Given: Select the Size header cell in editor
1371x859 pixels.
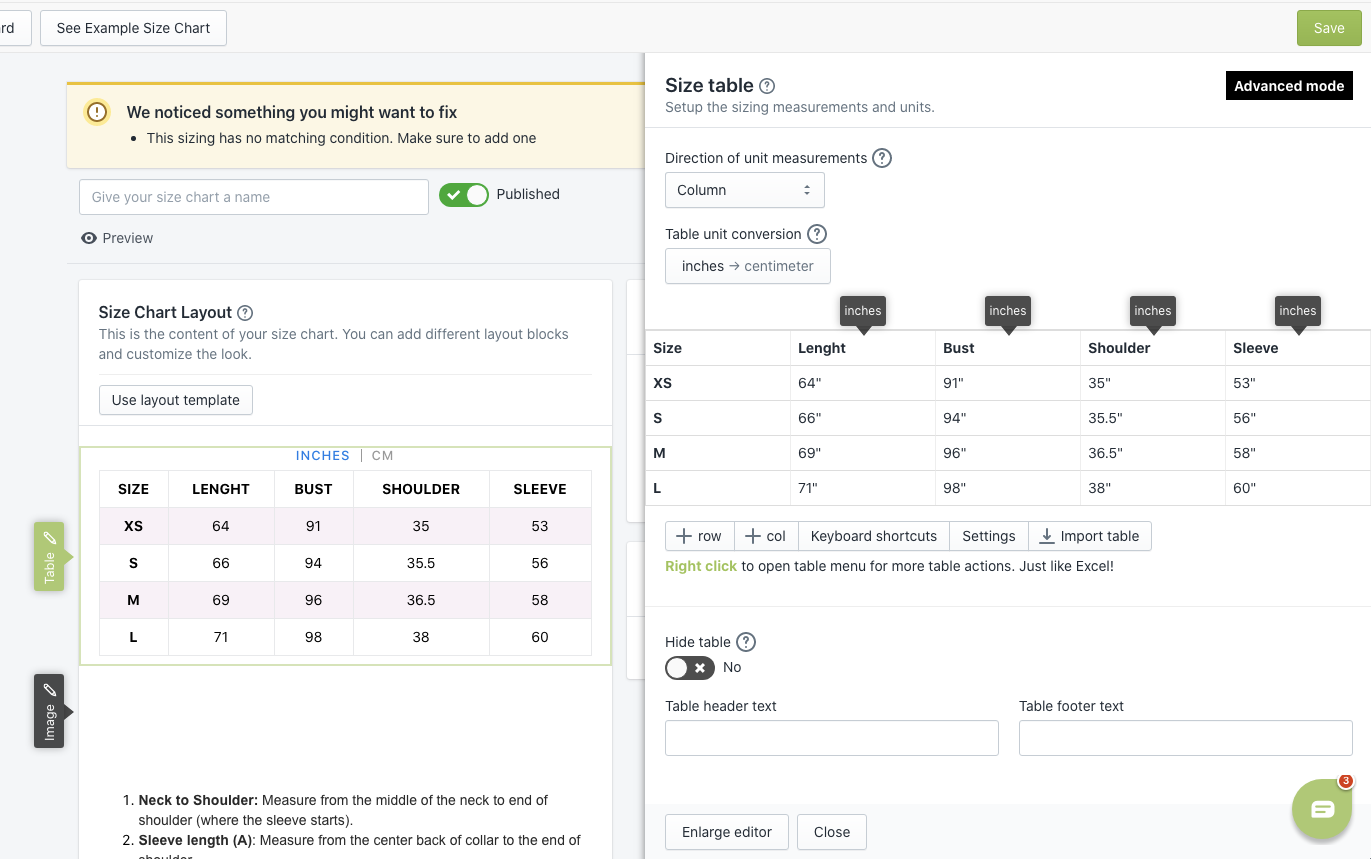Looking at the screenshot, I should click(x=718, y=348).
